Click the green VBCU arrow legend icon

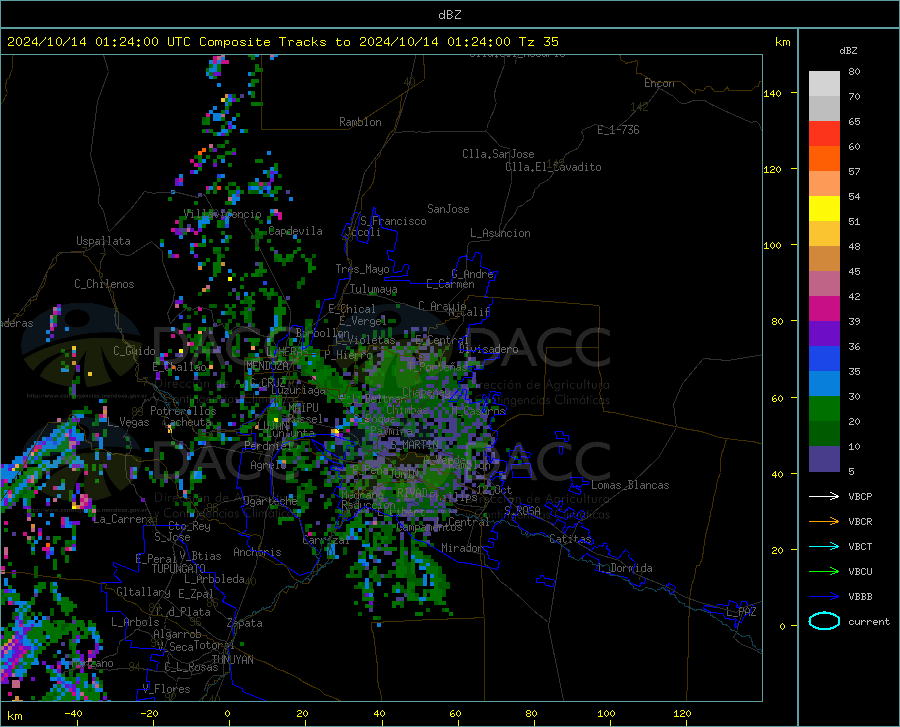pyautogui.click(x=824, y=572)
